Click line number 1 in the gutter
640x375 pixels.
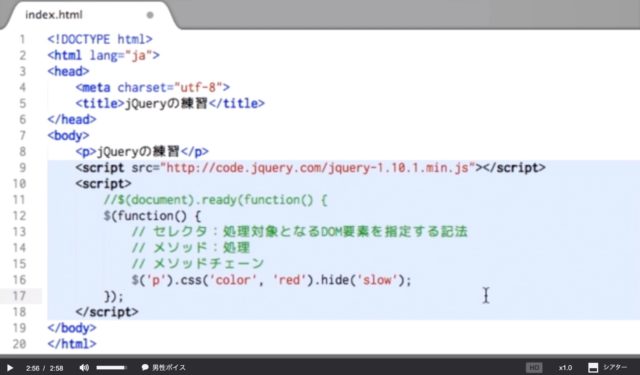[22, 40]
